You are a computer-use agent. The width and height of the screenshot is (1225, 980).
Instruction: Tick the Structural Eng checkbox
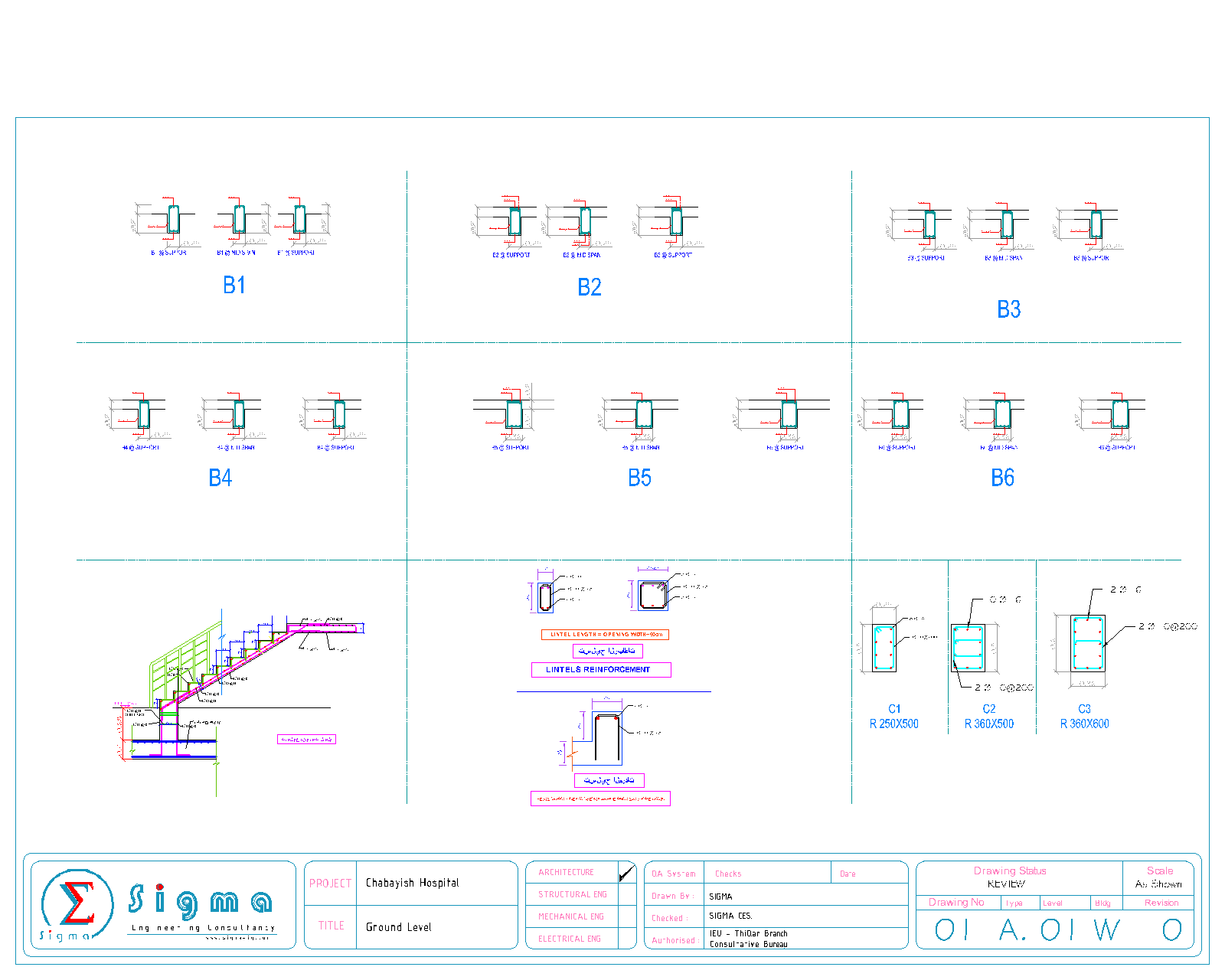[626, 894]
